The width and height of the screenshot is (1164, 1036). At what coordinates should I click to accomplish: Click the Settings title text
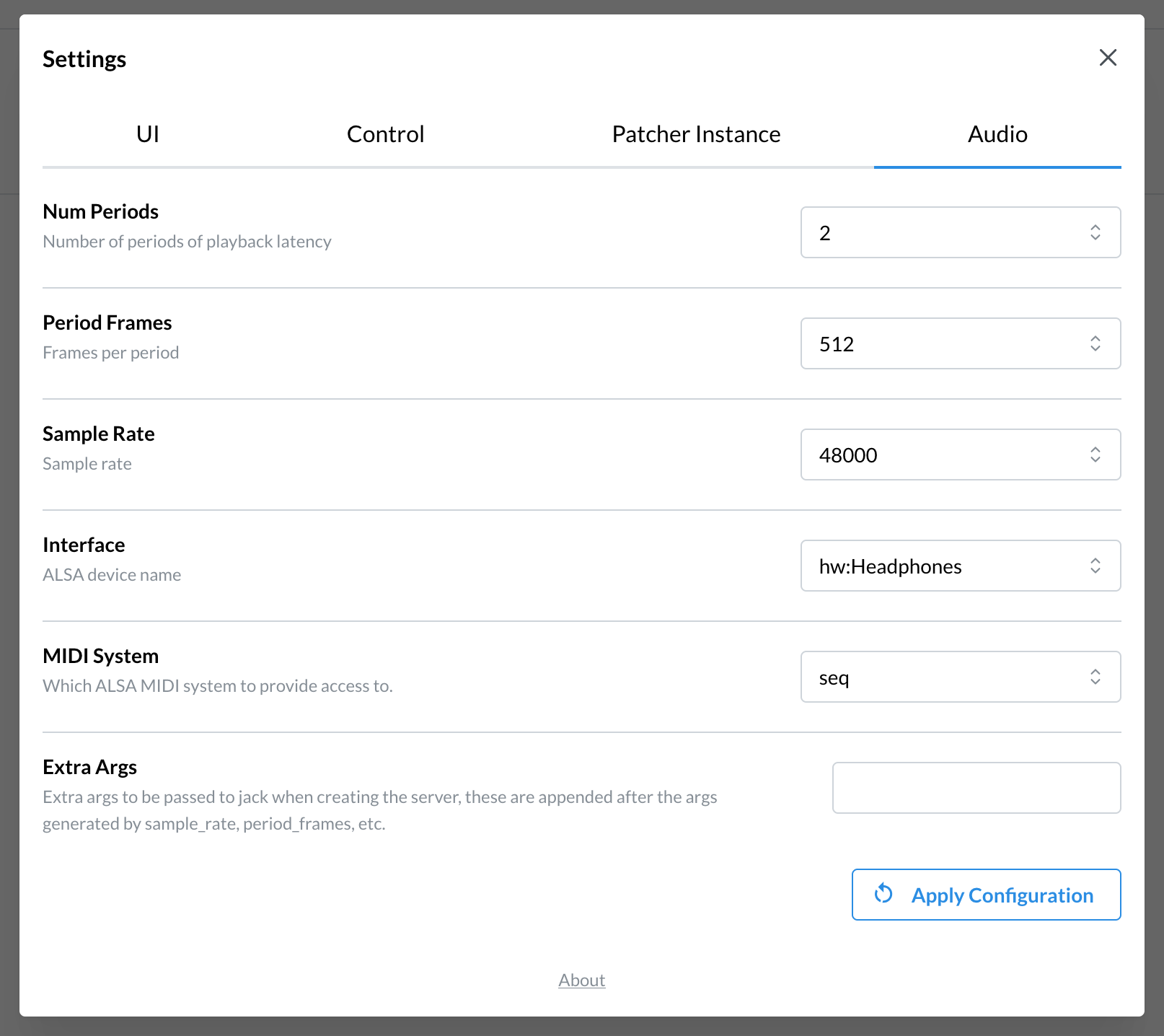pos(84,59)
